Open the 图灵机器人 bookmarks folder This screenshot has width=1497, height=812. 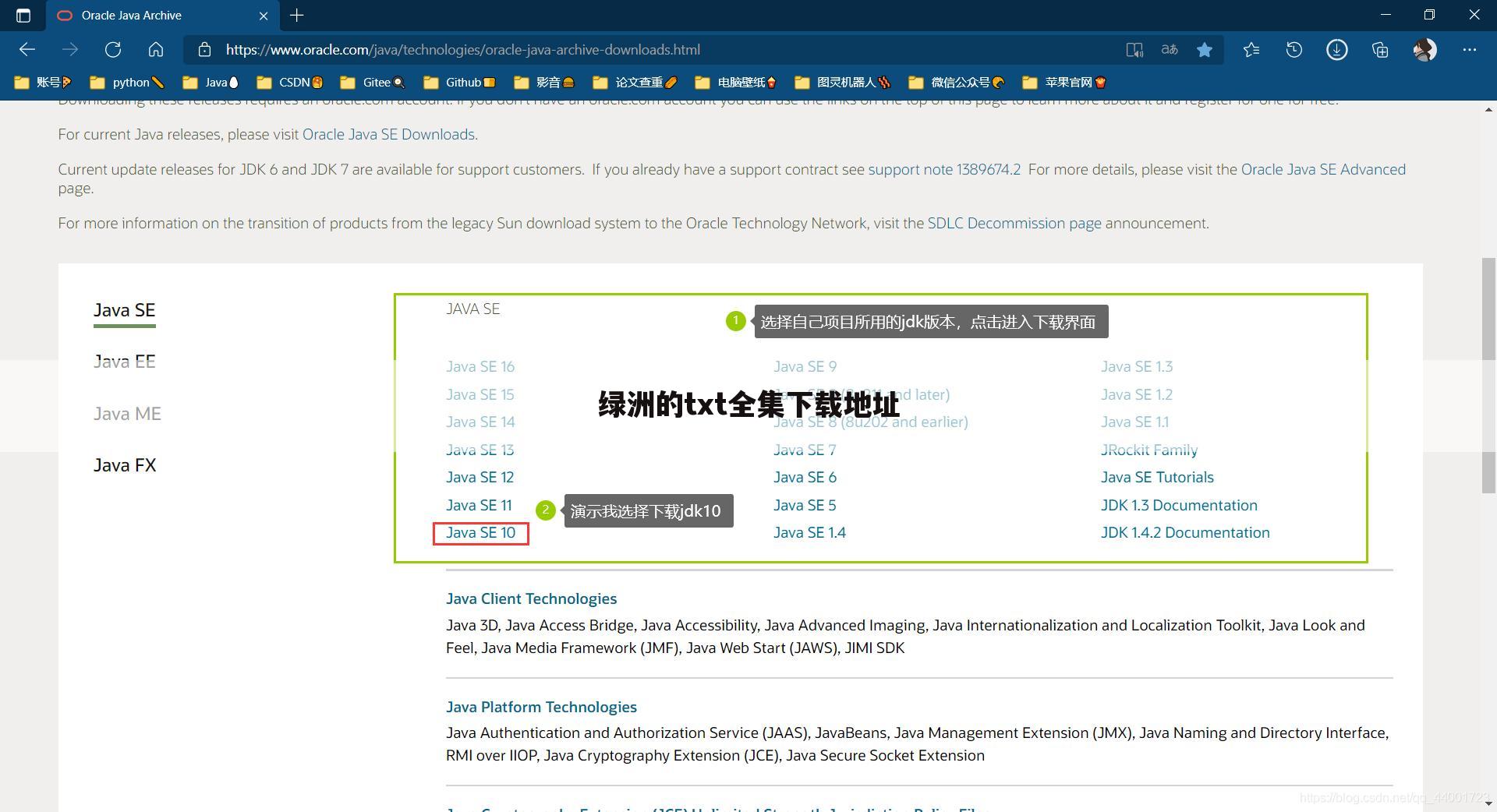(x=842, y=83)
